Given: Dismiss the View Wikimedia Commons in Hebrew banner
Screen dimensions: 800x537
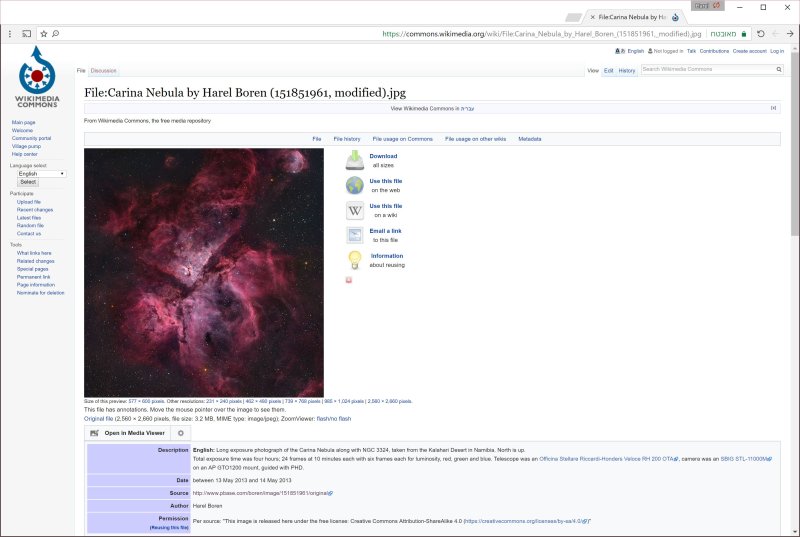Looking at the screenshot, I should (x=773, y=108).
